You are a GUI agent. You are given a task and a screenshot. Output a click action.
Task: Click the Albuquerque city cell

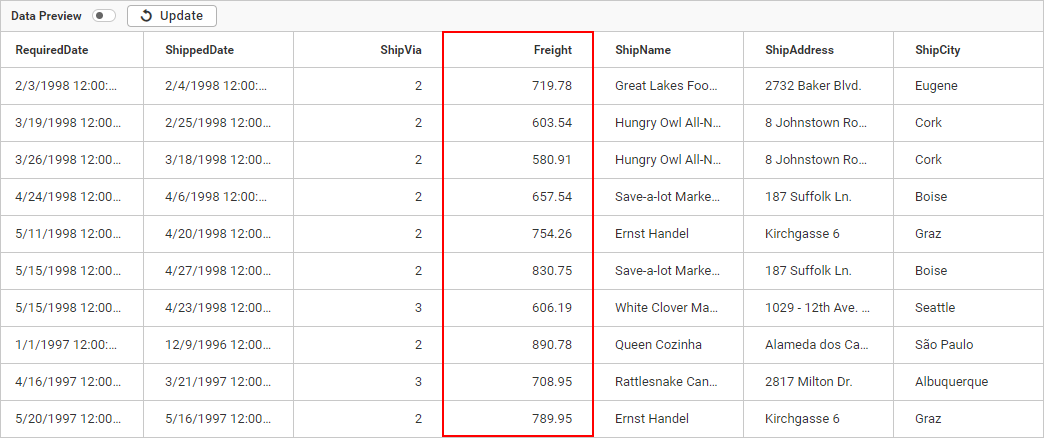(x=951, y=382)
